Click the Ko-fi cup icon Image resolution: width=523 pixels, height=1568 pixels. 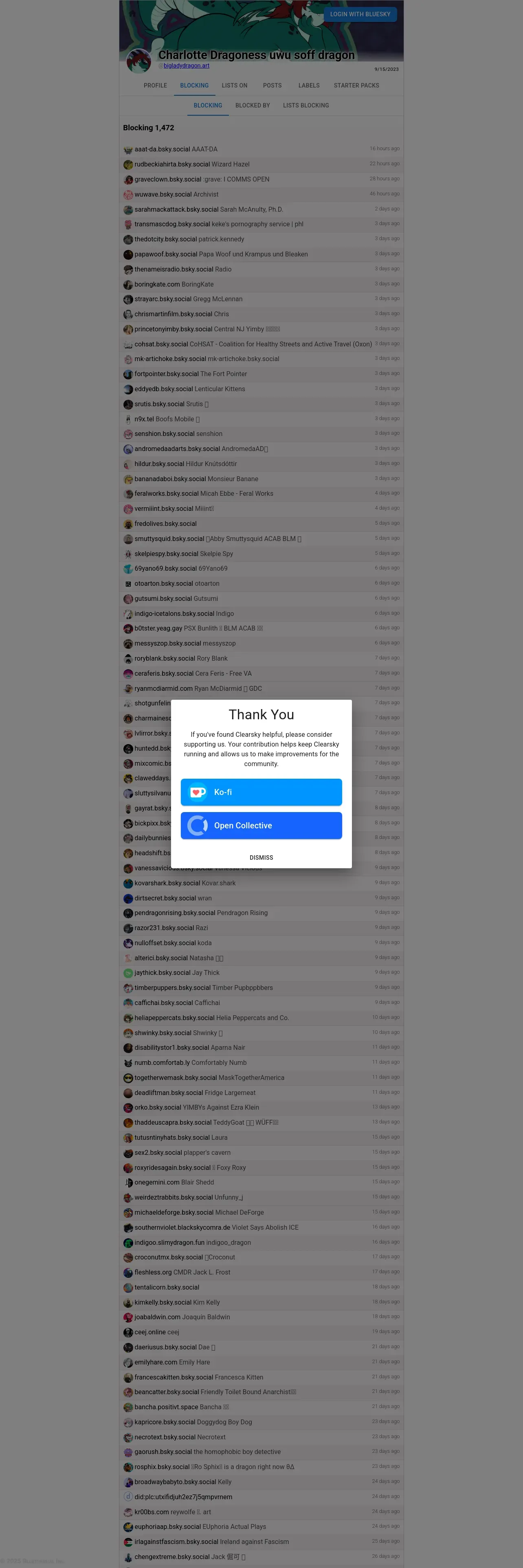(x=198, y=792)
